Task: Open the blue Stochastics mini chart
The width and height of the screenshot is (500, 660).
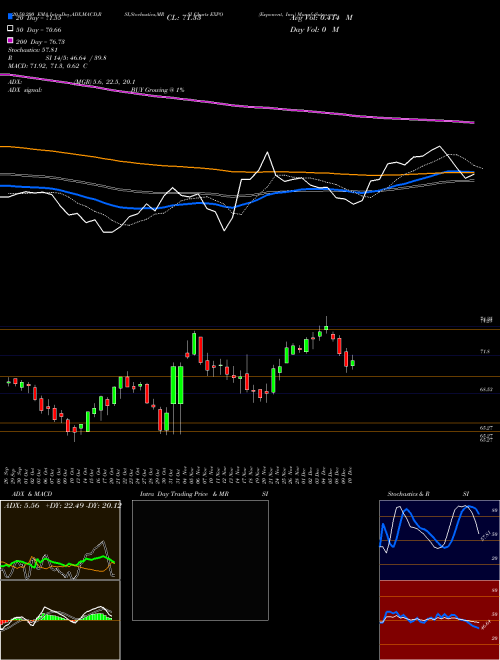Action: pos(439,540)
